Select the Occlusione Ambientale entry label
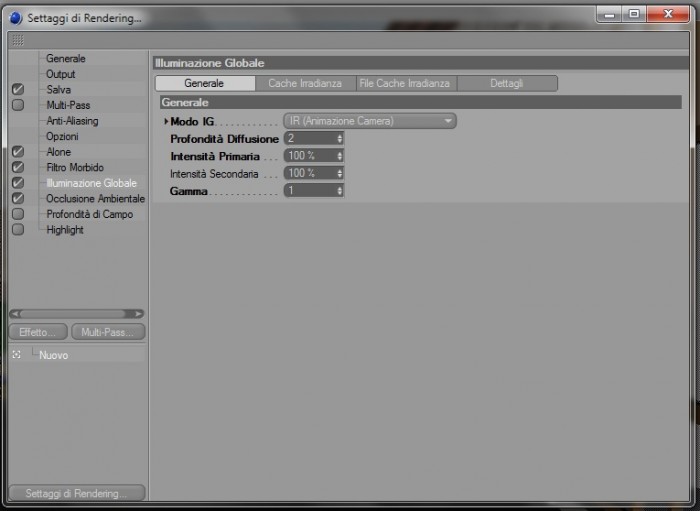The height and width of the screenshot is (511, 700). [x=96, y=199]
